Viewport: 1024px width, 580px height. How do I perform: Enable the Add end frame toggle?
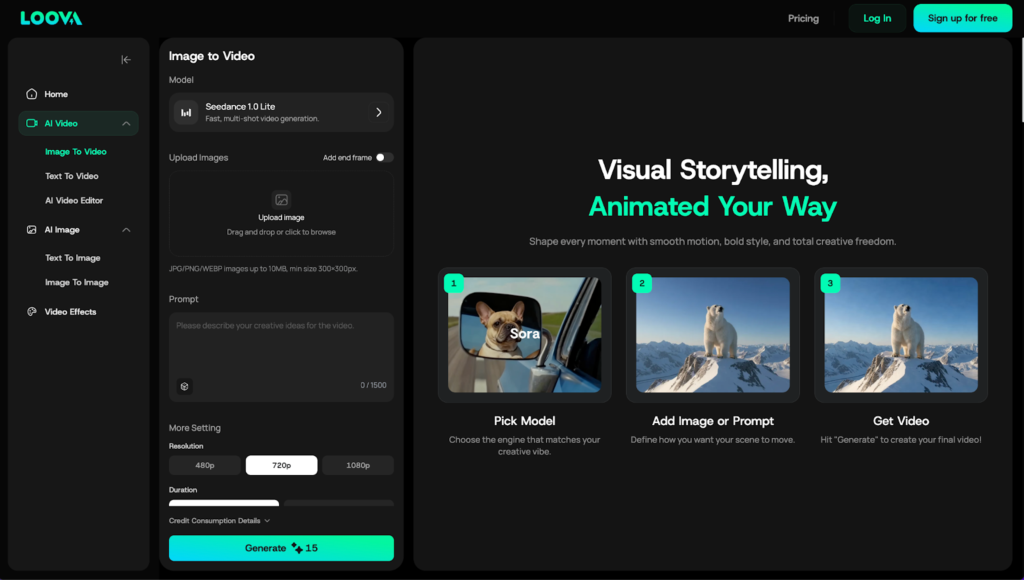(x=384, y=158)
